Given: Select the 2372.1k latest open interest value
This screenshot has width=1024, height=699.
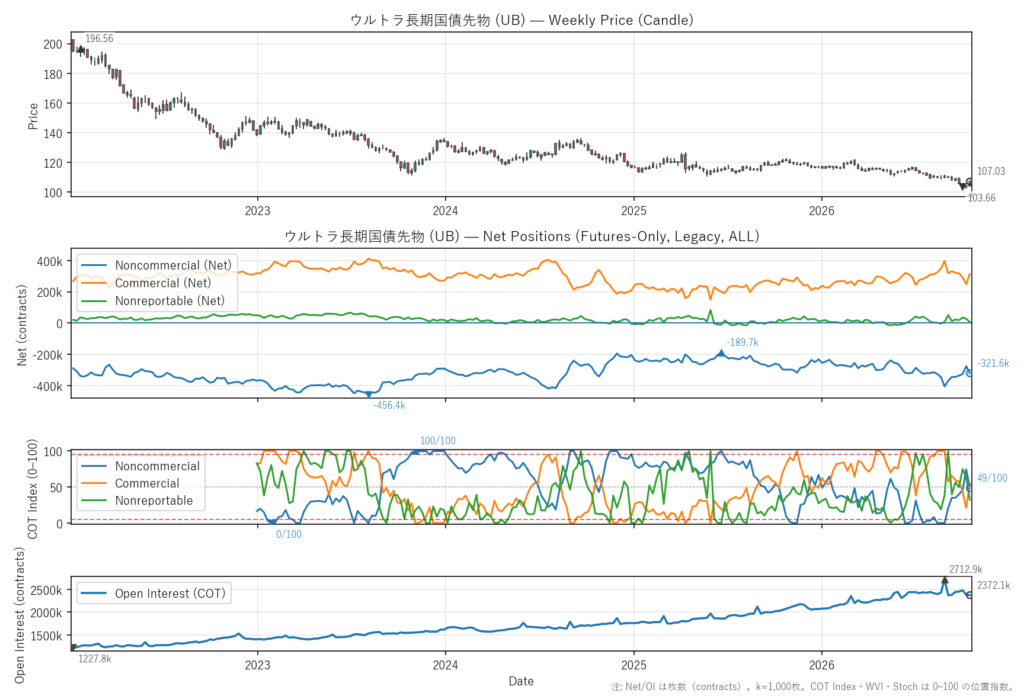Looking at the screenshot, I should 993,585.
